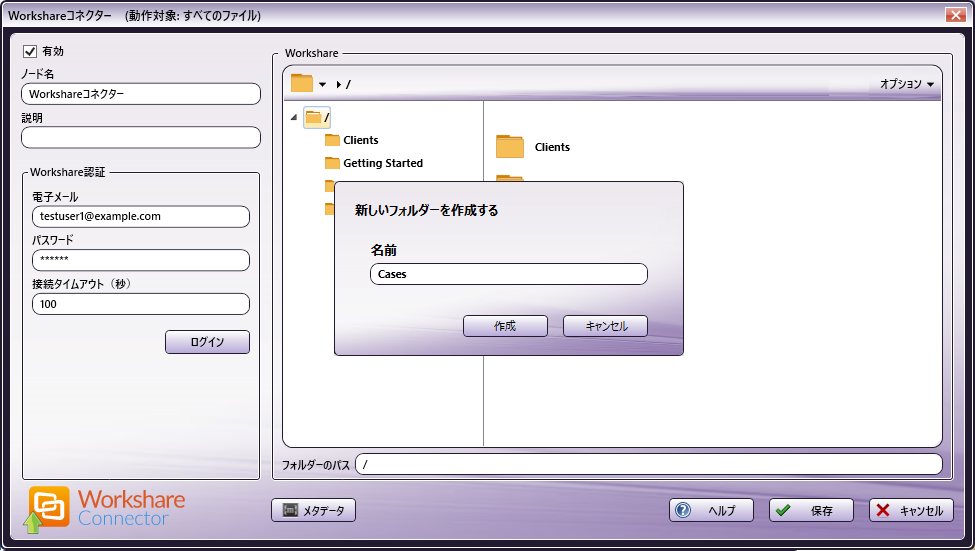Click the 名前 field containing Cases
The image size is (975, 551).
(x=509, y=274)
